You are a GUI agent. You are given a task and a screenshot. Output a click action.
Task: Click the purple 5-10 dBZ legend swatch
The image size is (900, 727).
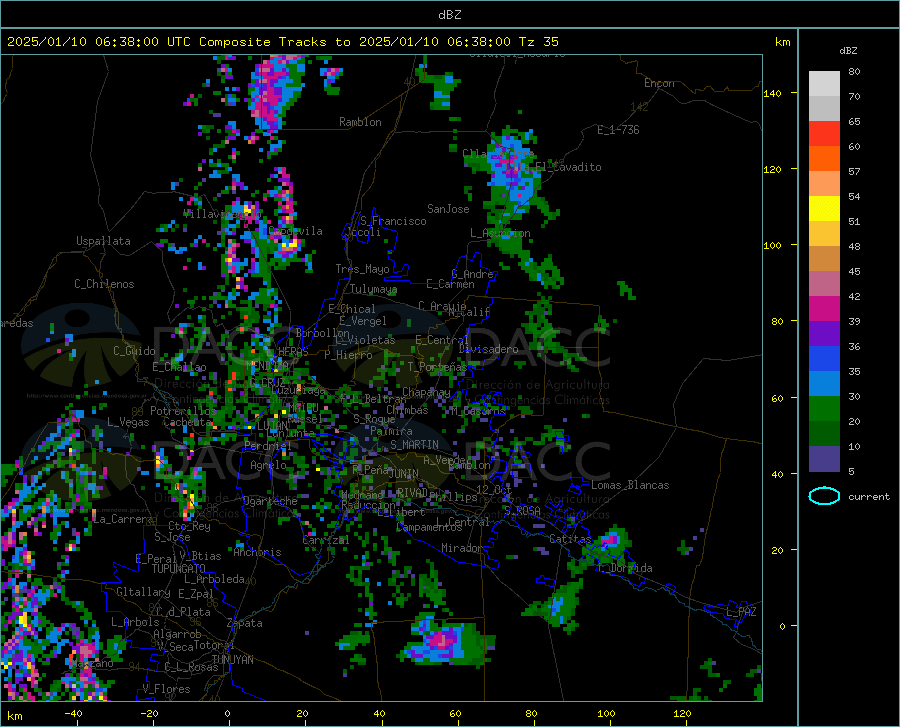(x=824, y=458)
